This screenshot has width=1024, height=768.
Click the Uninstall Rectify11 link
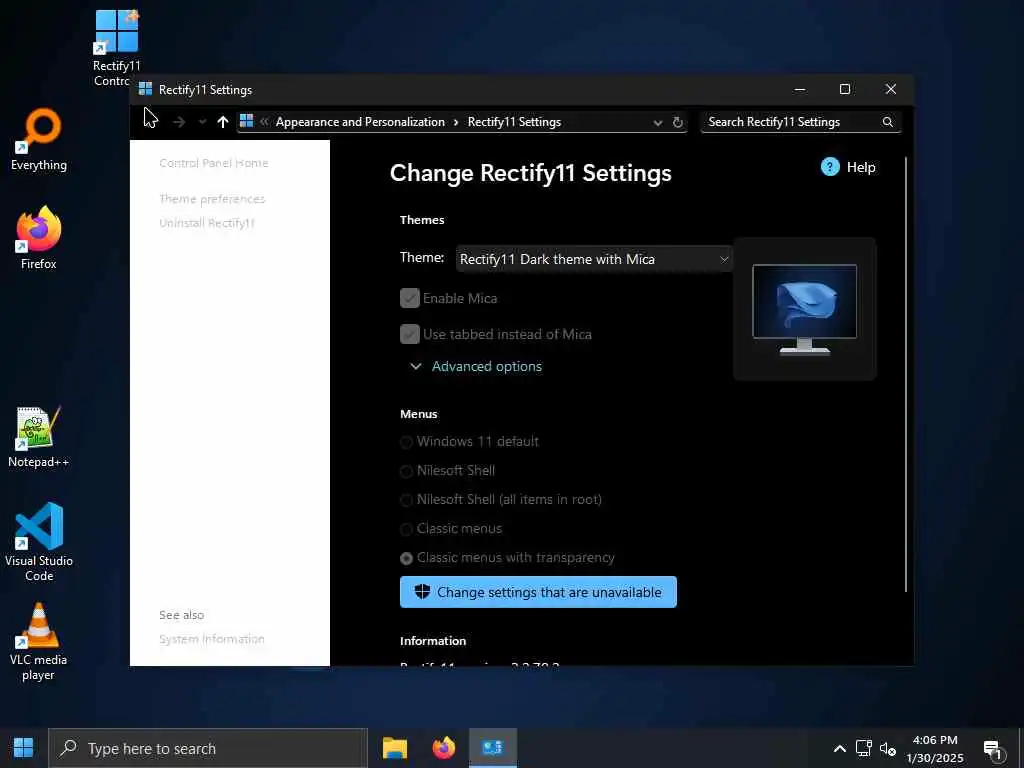pyautogui.click(x=207, y=223)
